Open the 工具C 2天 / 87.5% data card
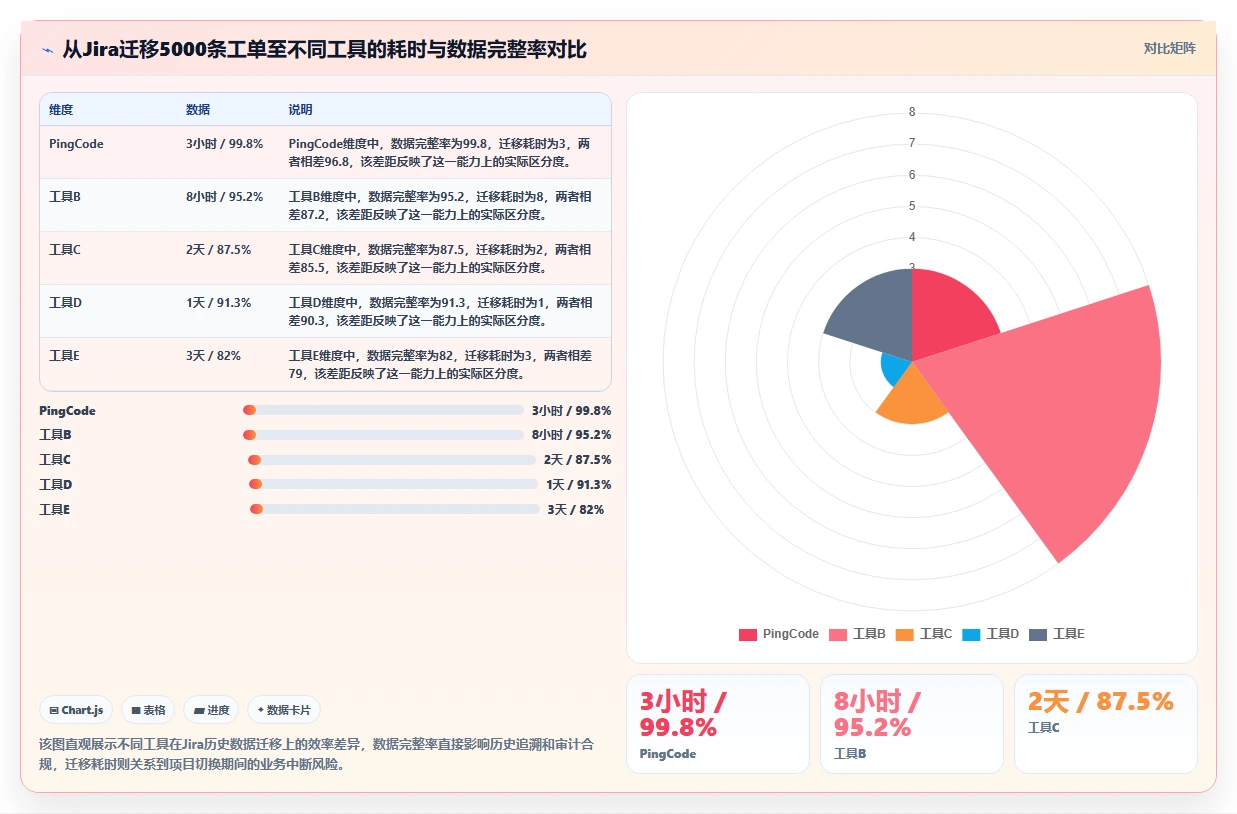1237x814 pixels. tap(1106, 724)
